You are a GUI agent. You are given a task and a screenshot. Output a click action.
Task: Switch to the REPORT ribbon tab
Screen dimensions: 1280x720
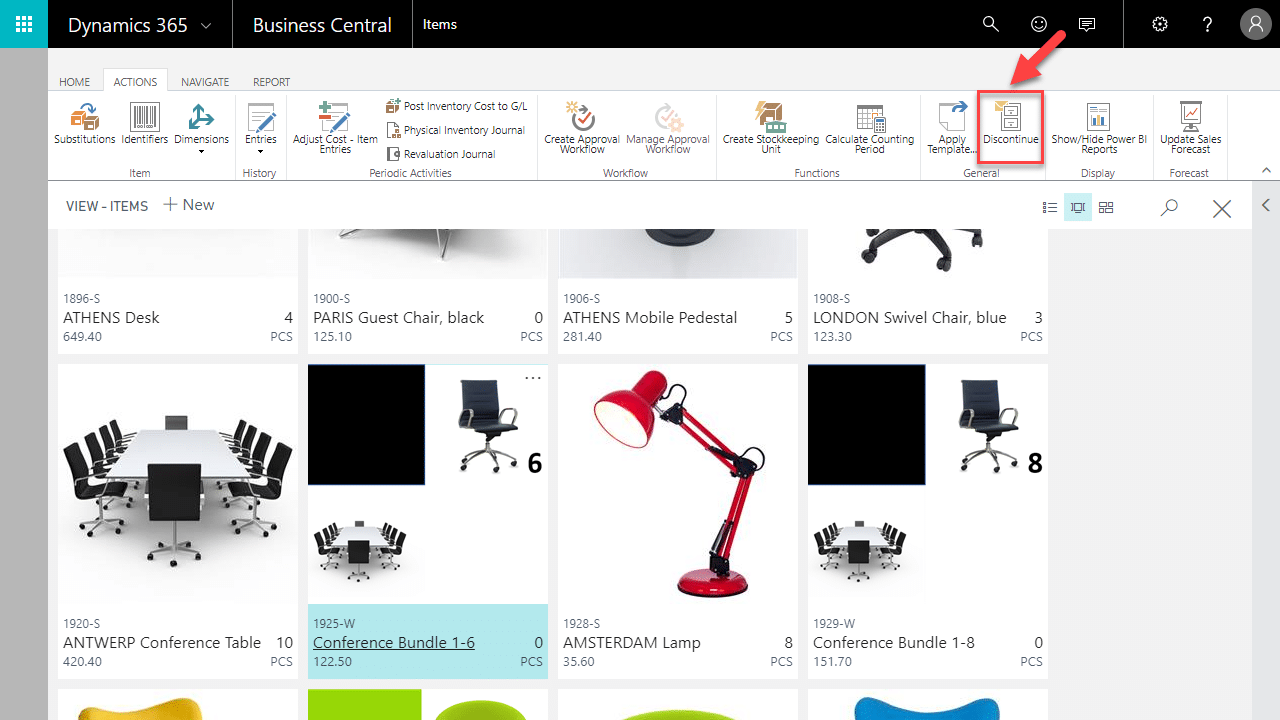coord(271,82)
